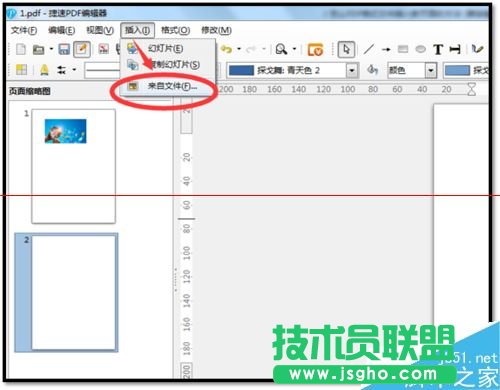Click the yellow Undo arrow icon
Image resolution: width=500 pixels, height=390 pixels.
click(227, 50)
